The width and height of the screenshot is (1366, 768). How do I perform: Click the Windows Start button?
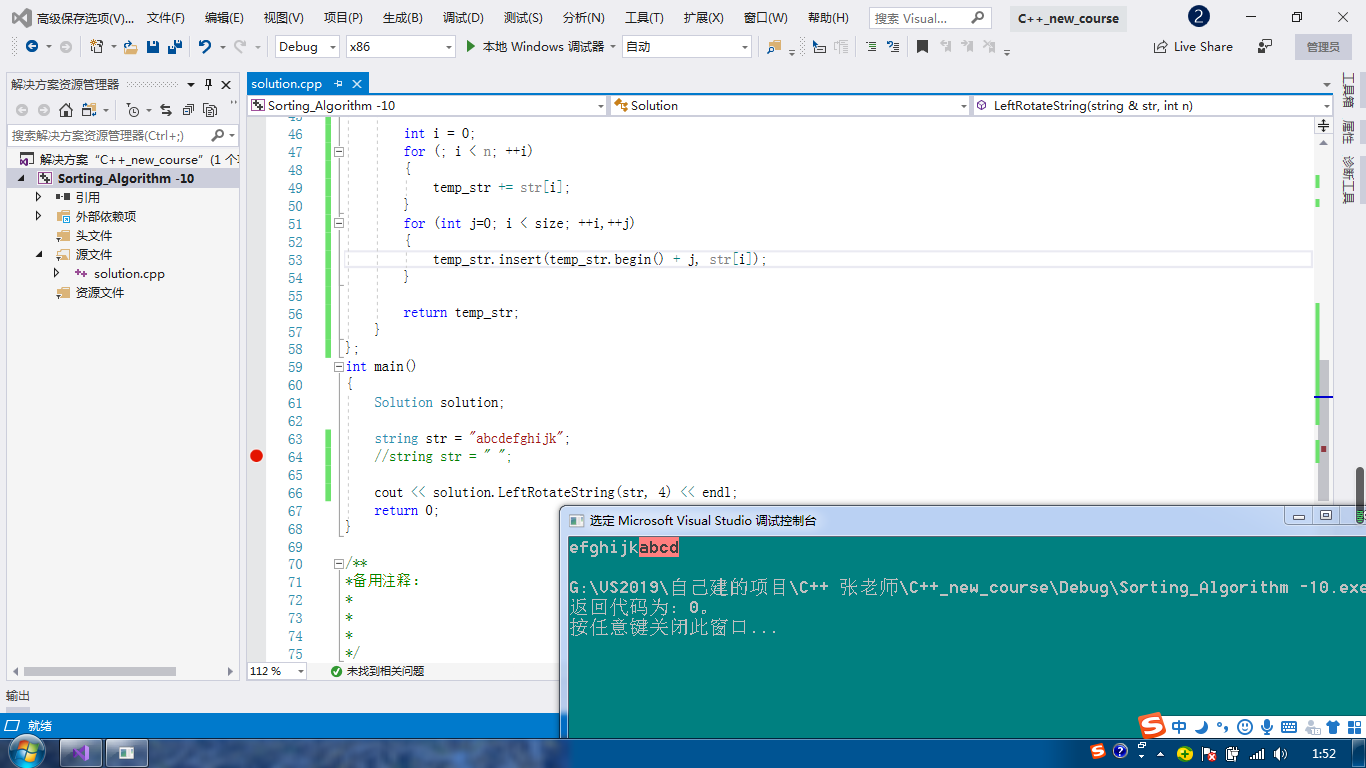[x=27, y=752]
